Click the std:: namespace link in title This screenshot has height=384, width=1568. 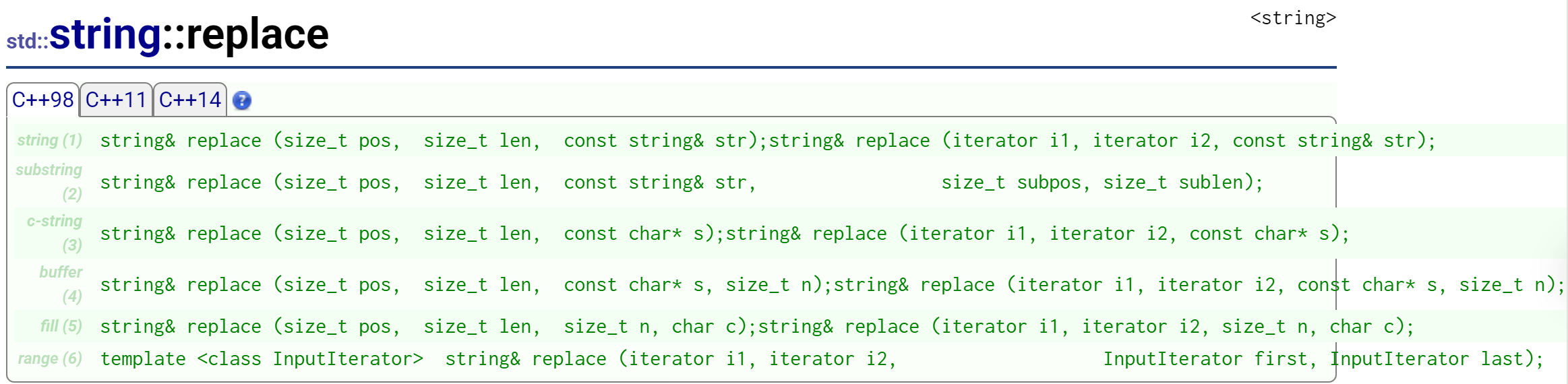(28, 41)
